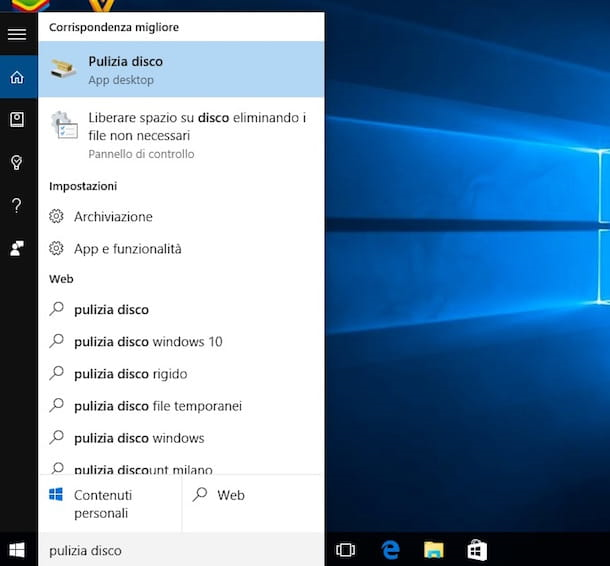Open the Notebook icon in sidebar
The height and width of the screenshot is (566, 610).
click(x=16, y=120)
